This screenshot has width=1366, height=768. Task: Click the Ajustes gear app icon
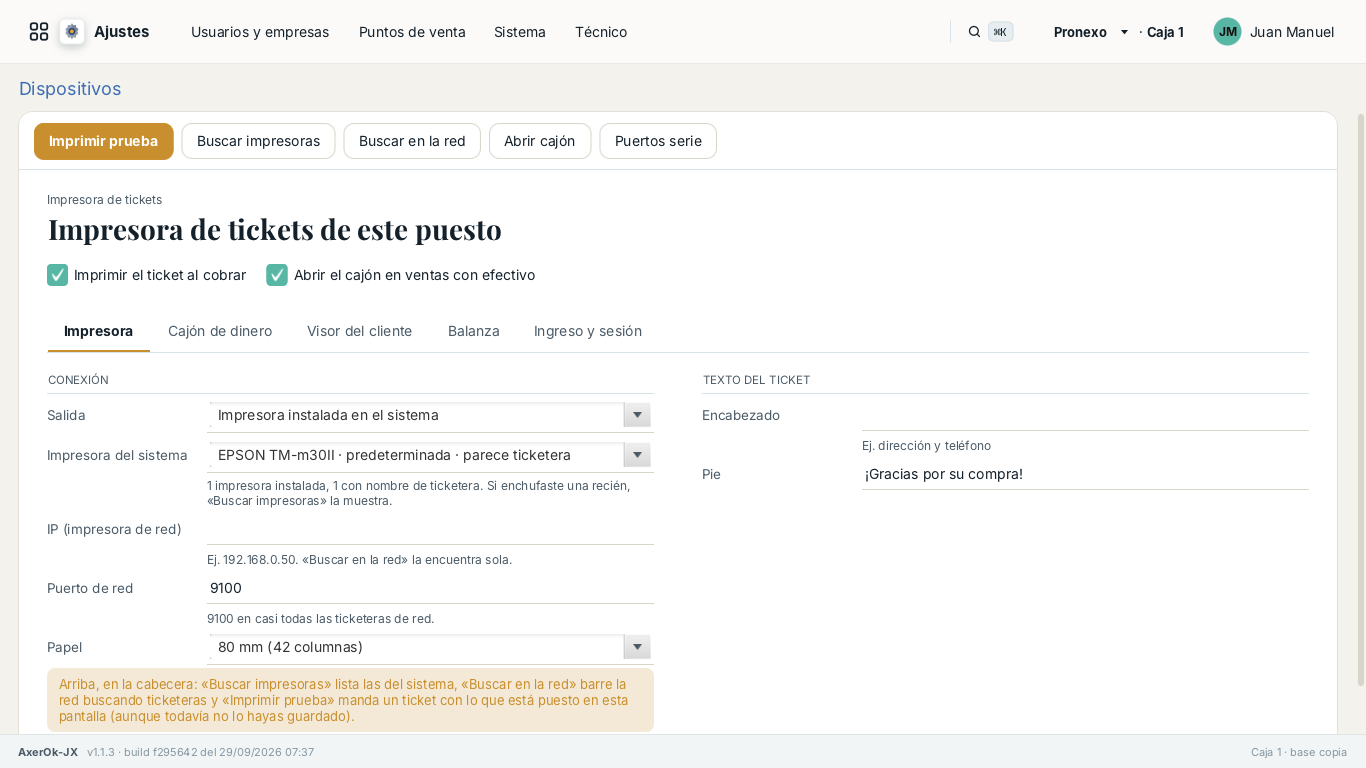(x=72, y=32)
